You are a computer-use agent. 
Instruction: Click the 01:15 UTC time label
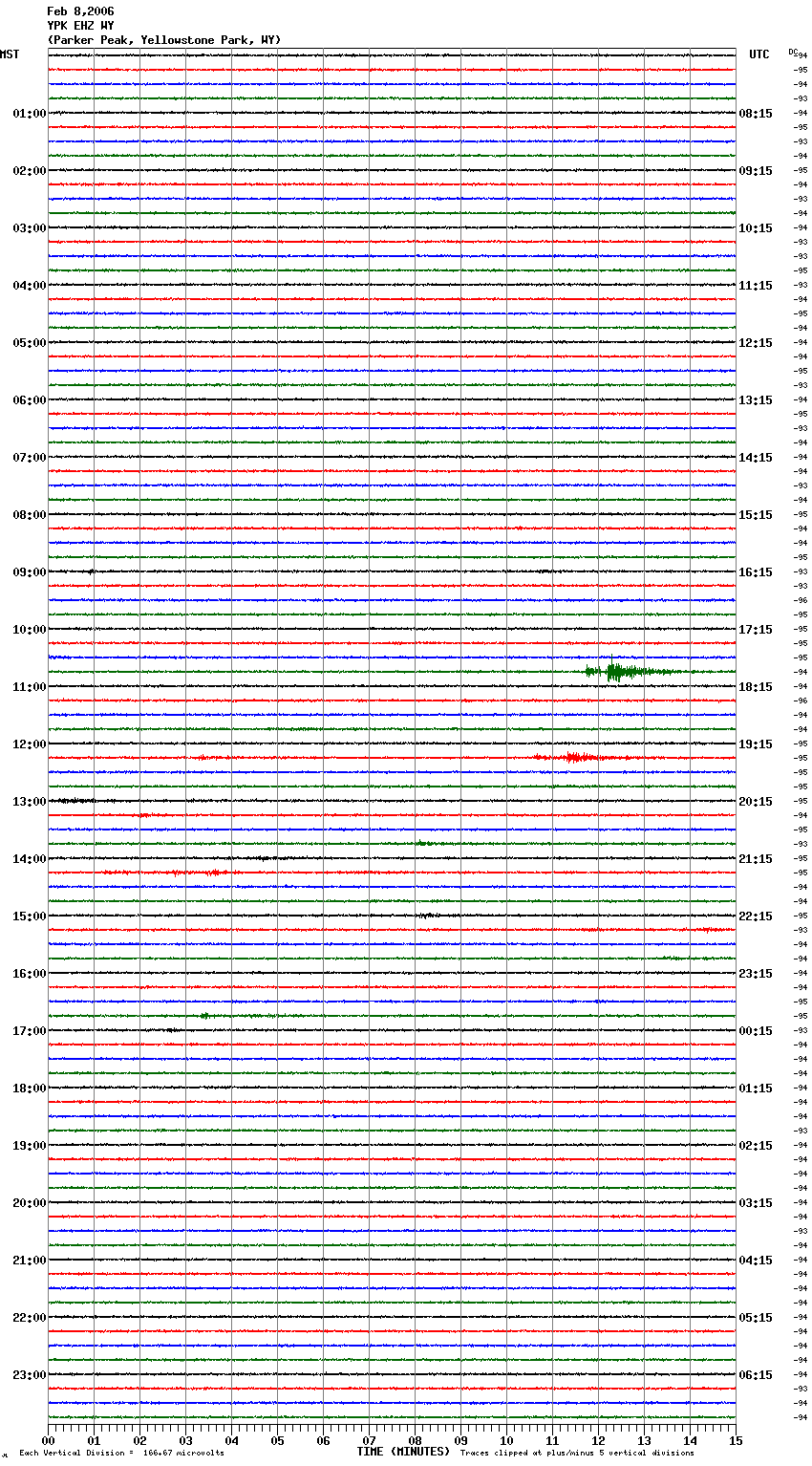[x=756, y=1089]
